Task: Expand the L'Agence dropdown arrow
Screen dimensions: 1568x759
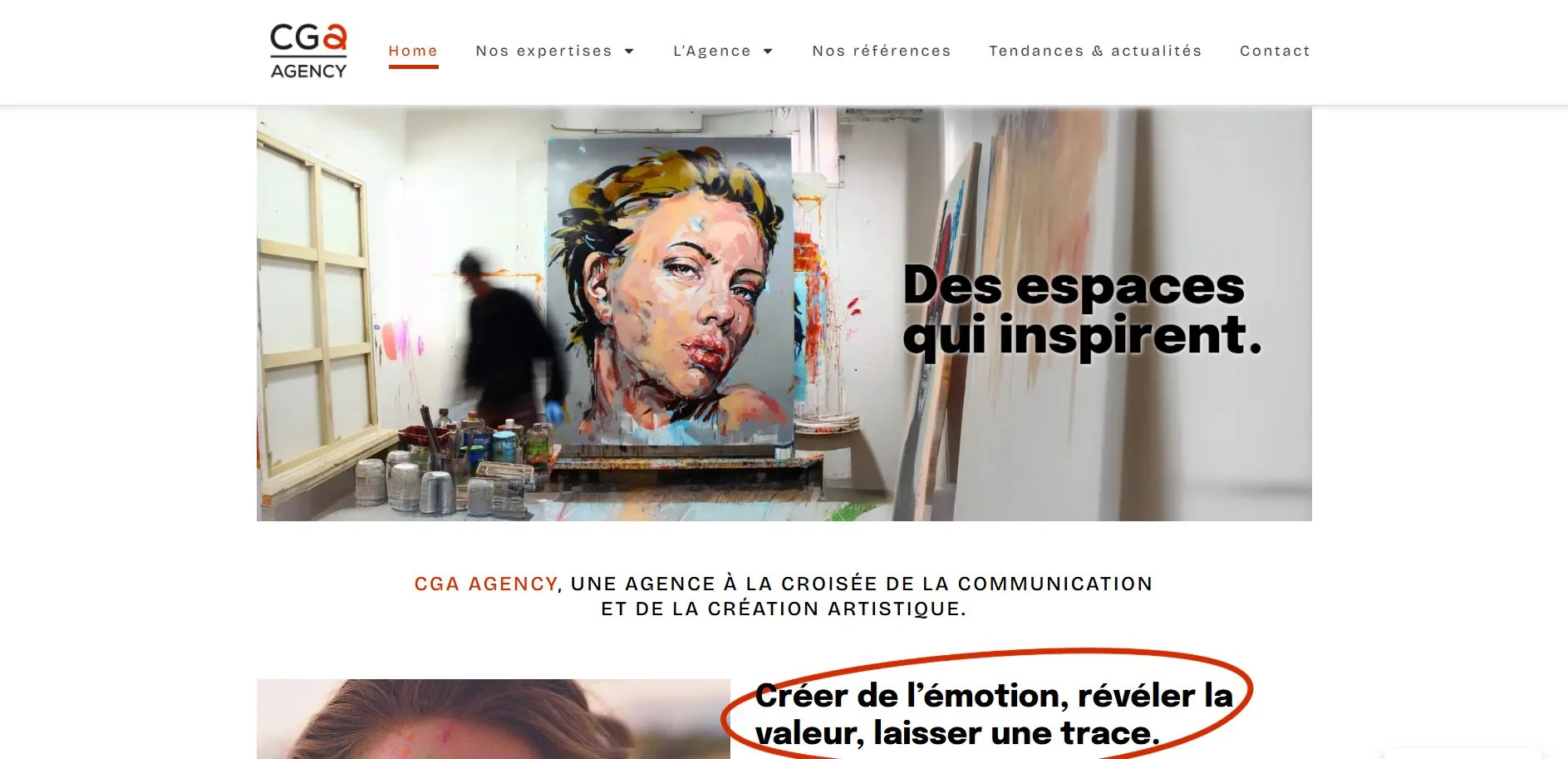Action: click(768, 52)
